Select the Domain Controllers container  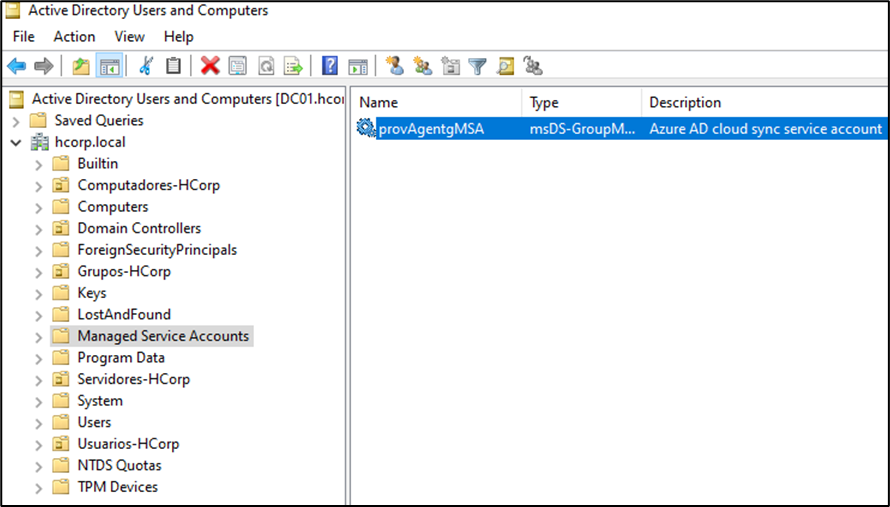coord(139,228)
